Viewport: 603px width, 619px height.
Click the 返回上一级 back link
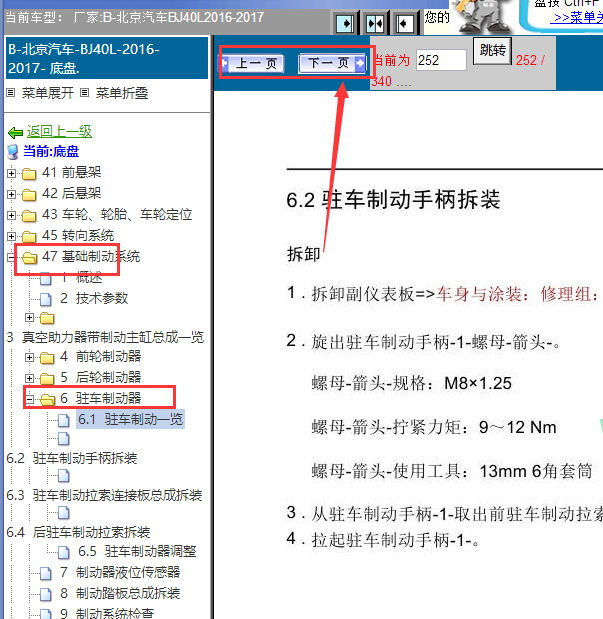tap(59, 131)
